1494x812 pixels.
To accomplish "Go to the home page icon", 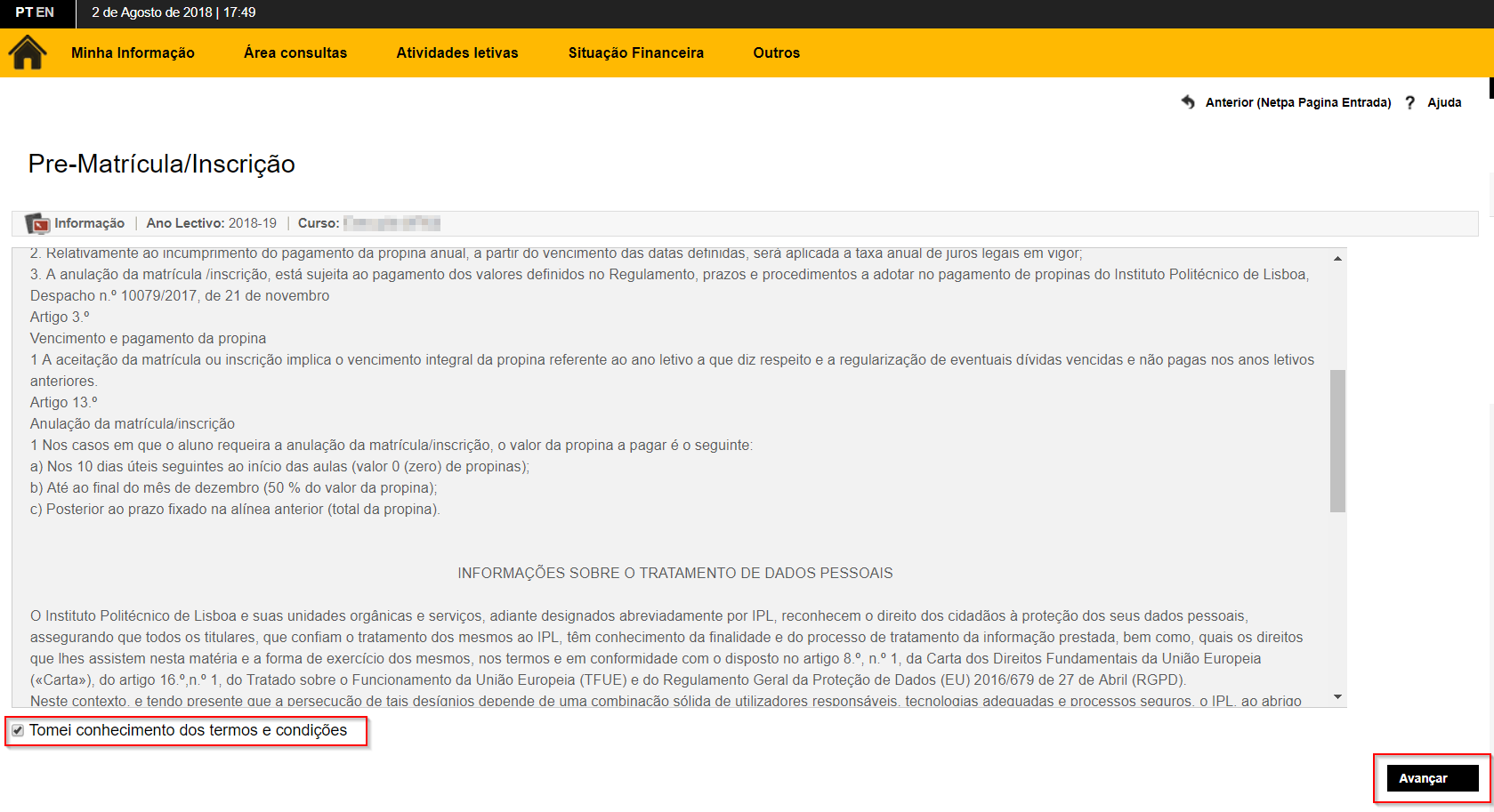I will point(28,52).
